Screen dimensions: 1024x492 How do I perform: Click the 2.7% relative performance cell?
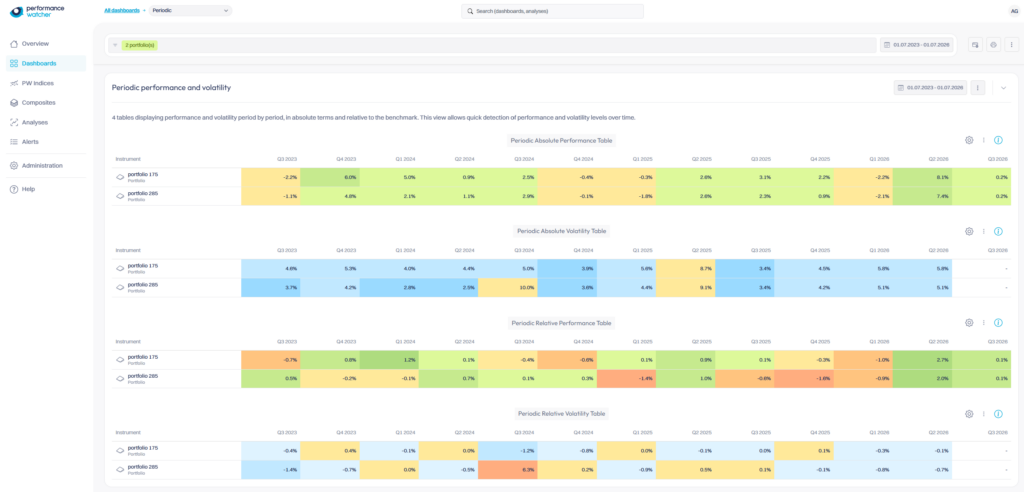pos(921,360)
